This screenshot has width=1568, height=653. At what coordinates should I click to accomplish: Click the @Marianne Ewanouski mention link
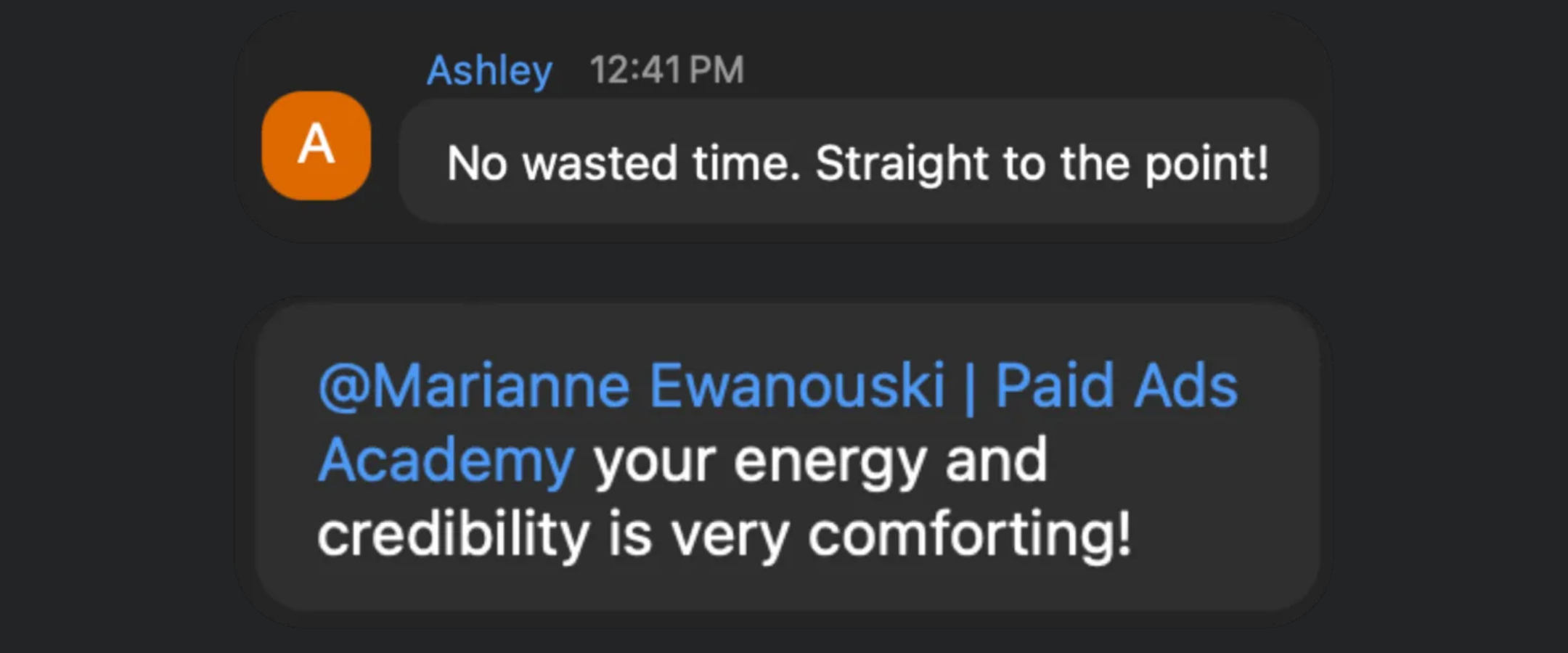click(x=777, y=385)
